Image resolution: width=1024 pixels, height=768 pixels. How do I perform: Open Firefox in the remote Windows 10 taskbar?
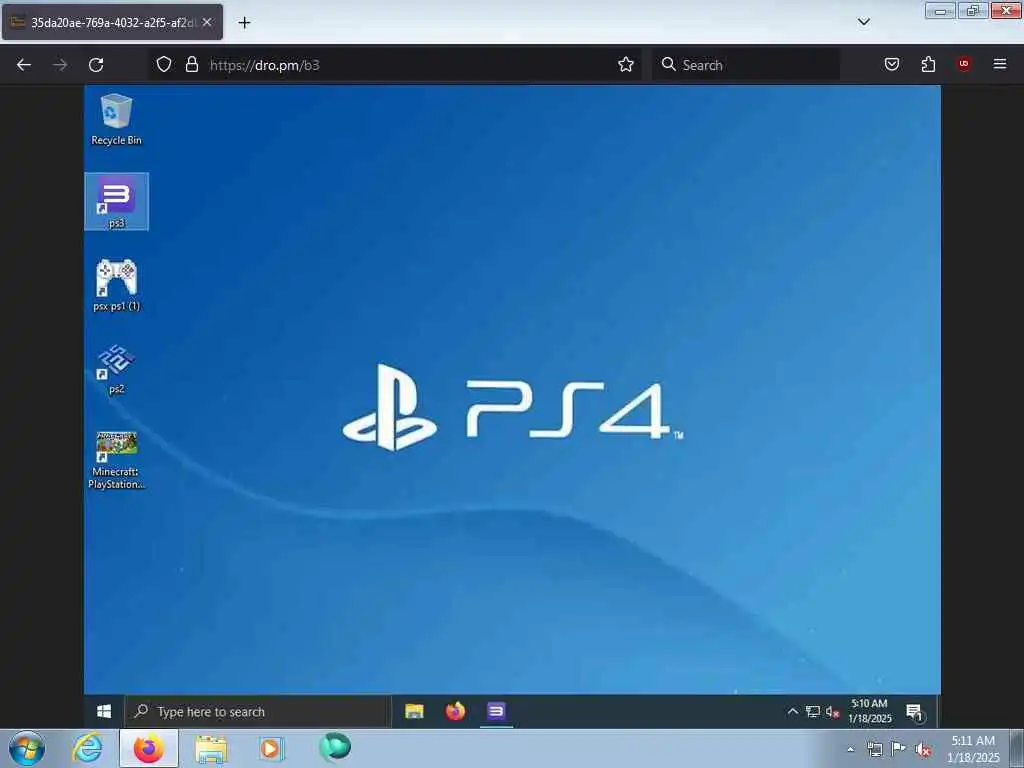coord(455,711)
